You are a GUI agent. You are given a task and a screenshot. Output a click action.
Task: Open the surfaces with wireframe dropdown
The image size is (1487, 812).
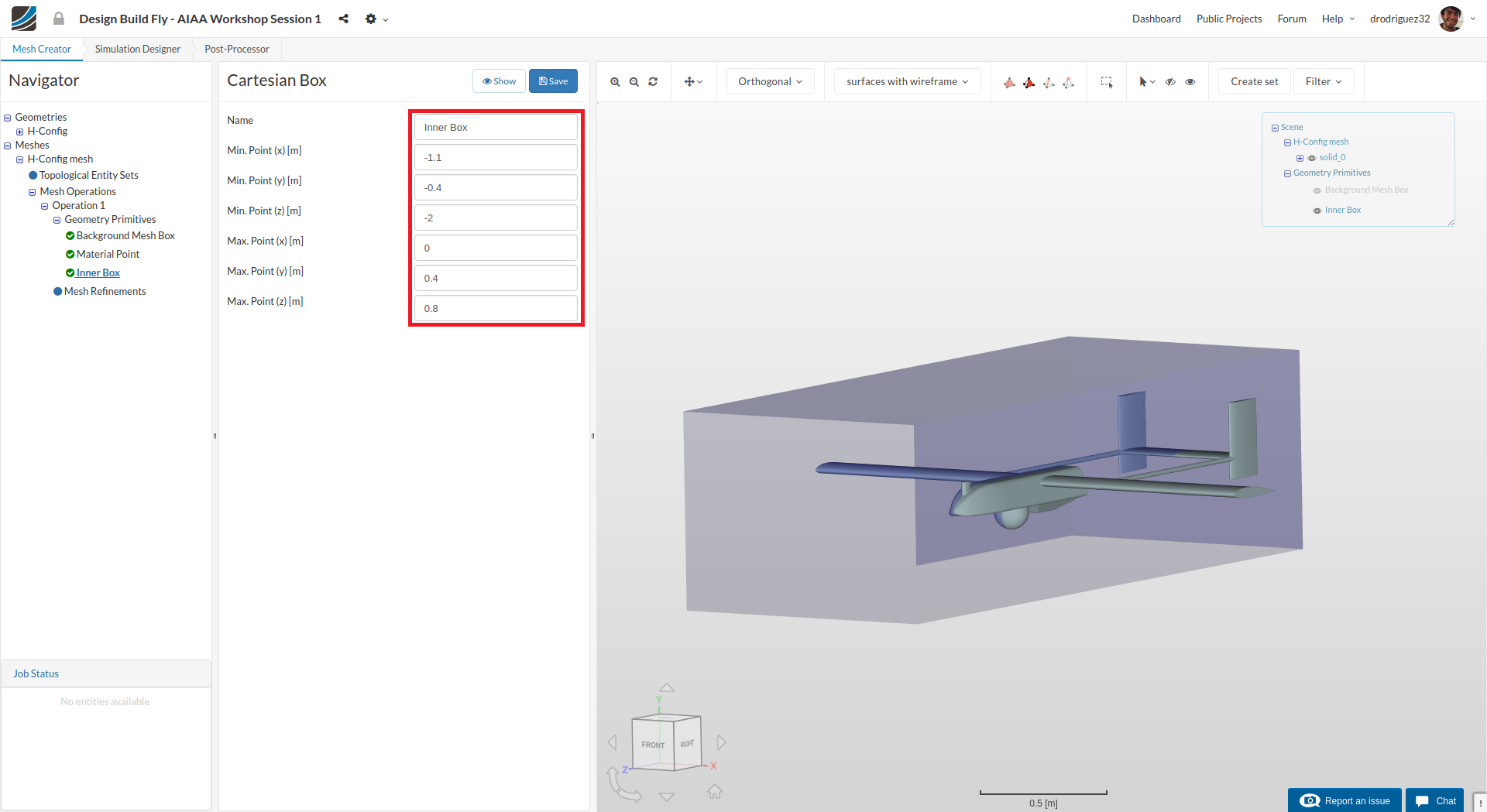[907, 81]
